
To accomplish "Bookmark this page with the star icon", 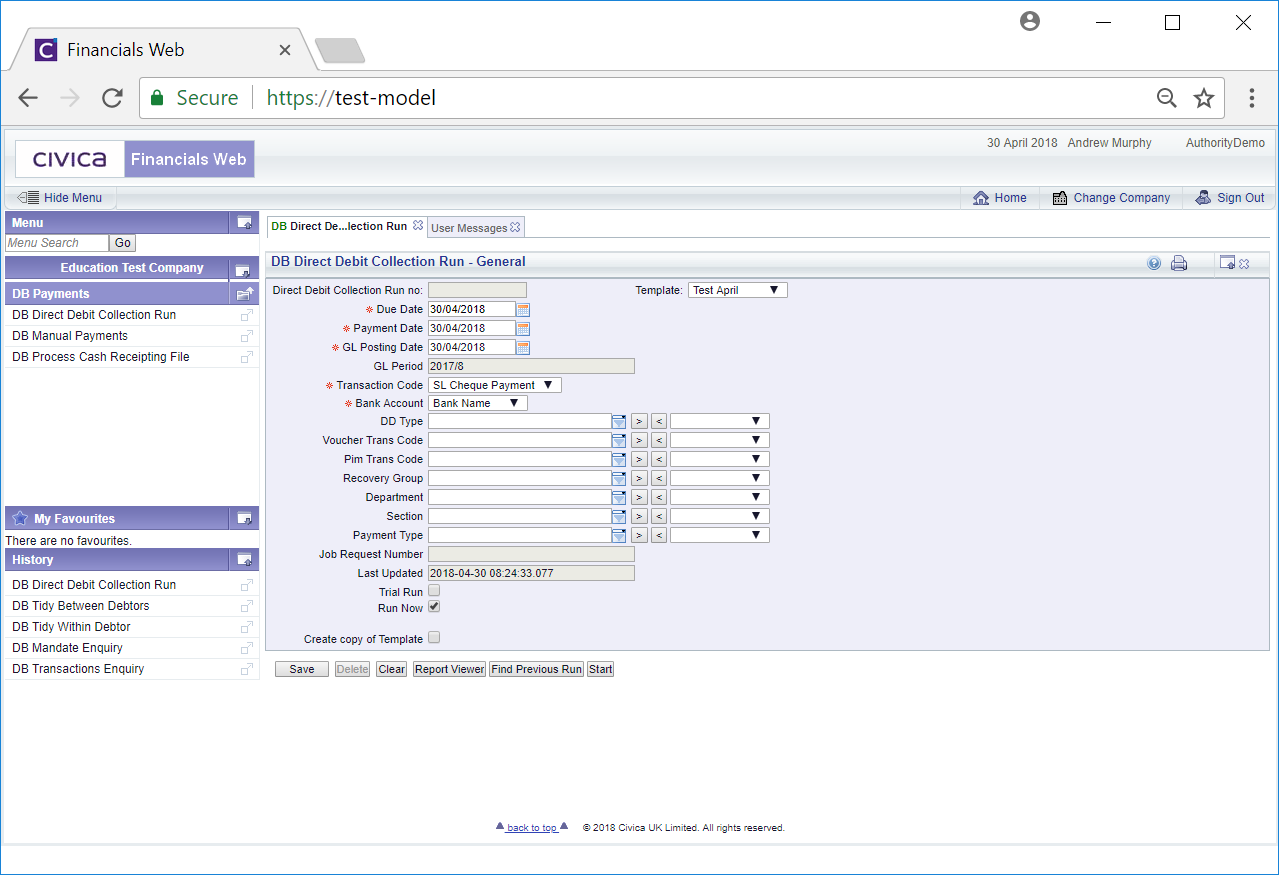I will (x=1204, y=98).
